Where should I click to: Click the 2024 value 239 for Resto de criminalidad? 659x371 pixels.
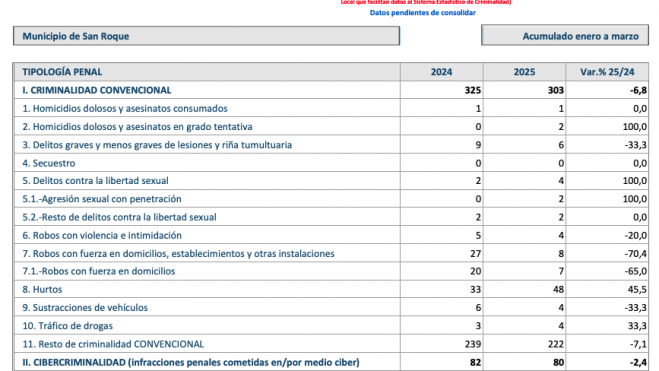pos(473,344)
